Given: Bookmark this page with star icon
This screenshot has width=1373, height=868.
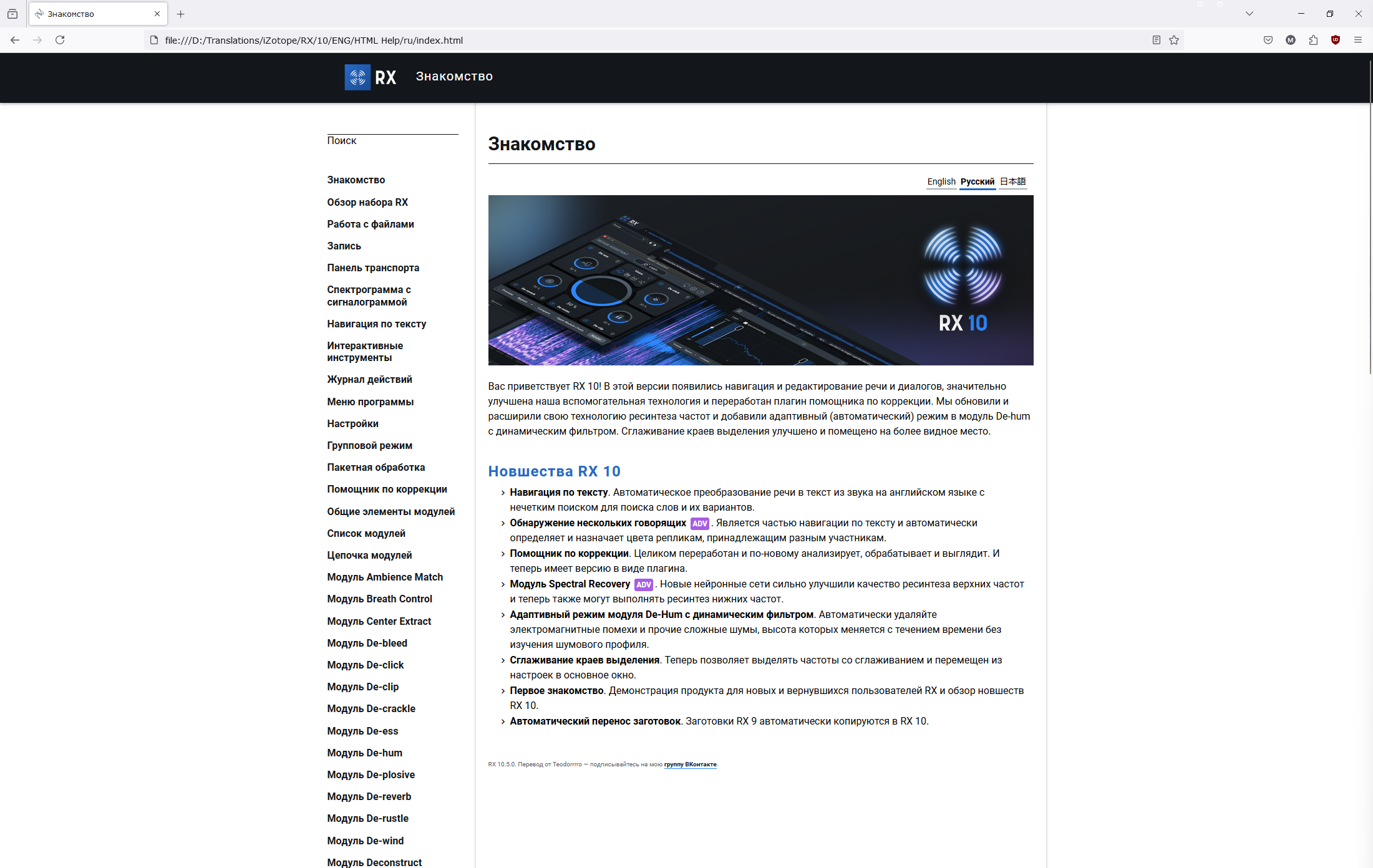Looking at the screenshot, I should [1174, 40].
